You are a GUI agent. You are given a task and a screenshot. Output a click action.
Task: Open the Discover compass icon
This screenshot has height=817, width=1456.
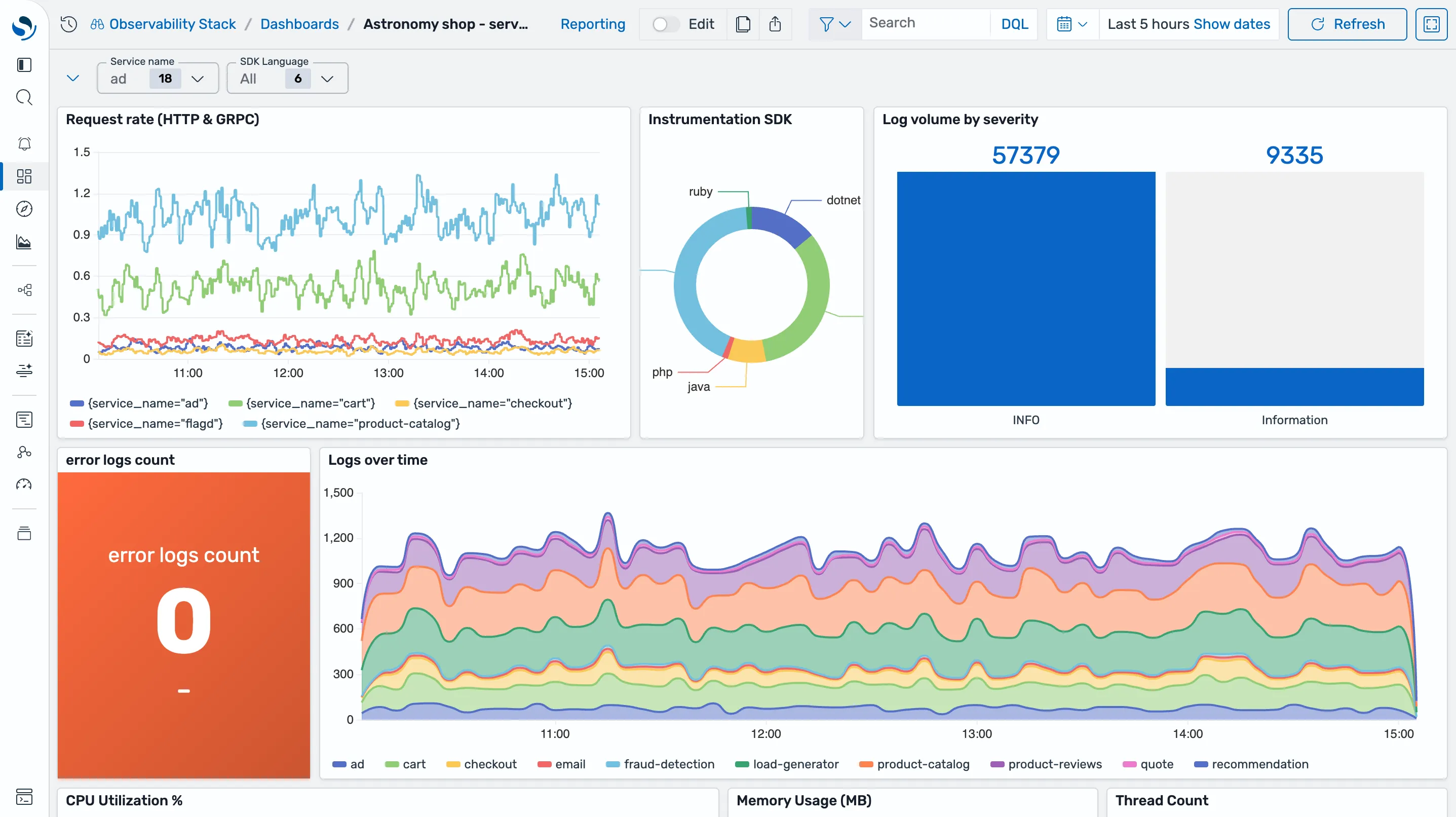tap(24, 209)
